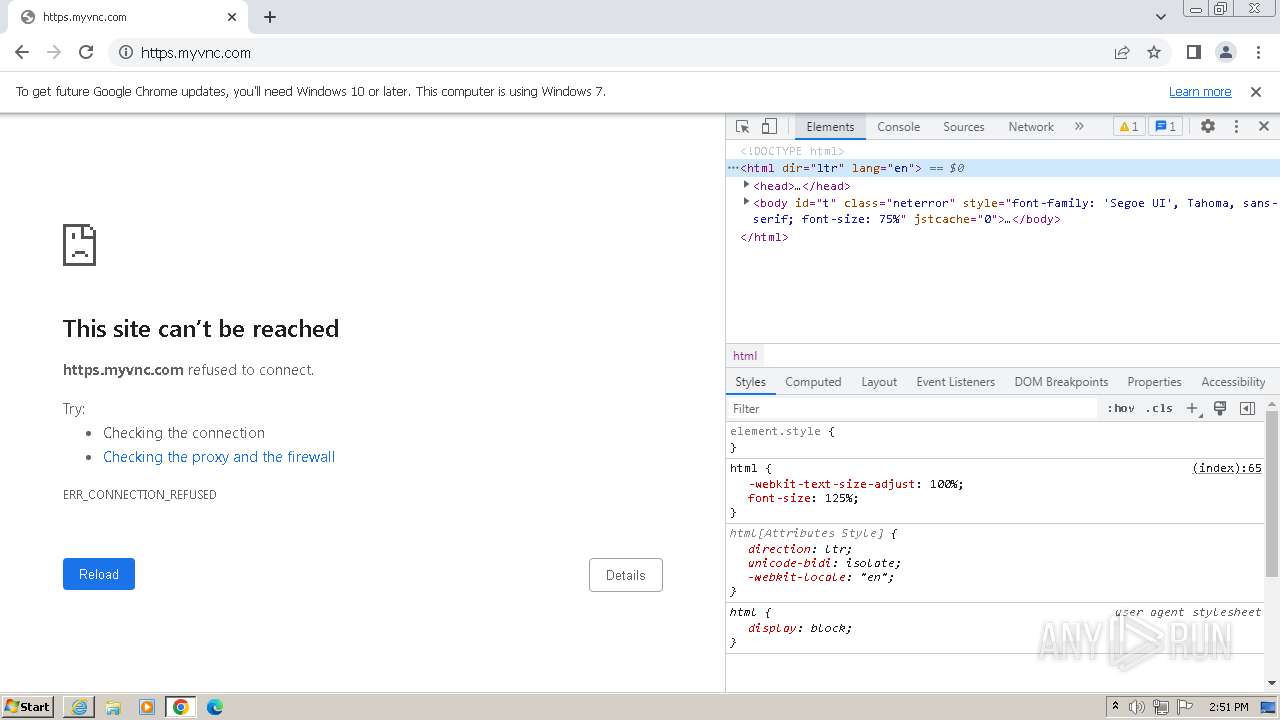This screenshot has height=720, width=1280.
Task: Reload page from browser toolbar
Action: (86, 53)
